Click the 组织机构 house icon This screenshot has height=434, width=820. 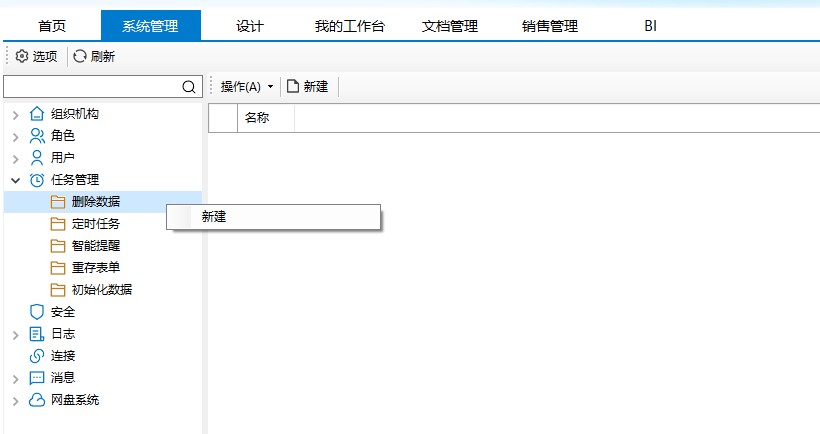37,114
